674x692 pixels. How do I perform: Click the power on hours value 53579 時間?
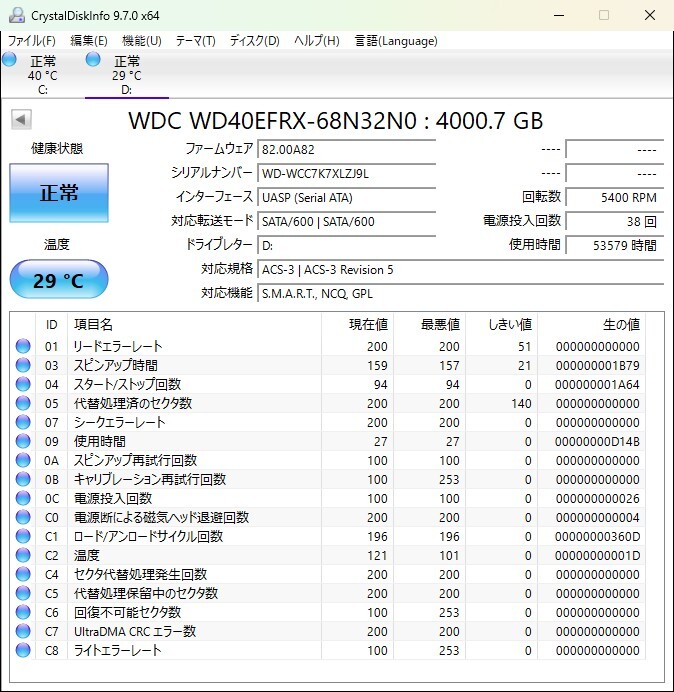pos(614,245)
